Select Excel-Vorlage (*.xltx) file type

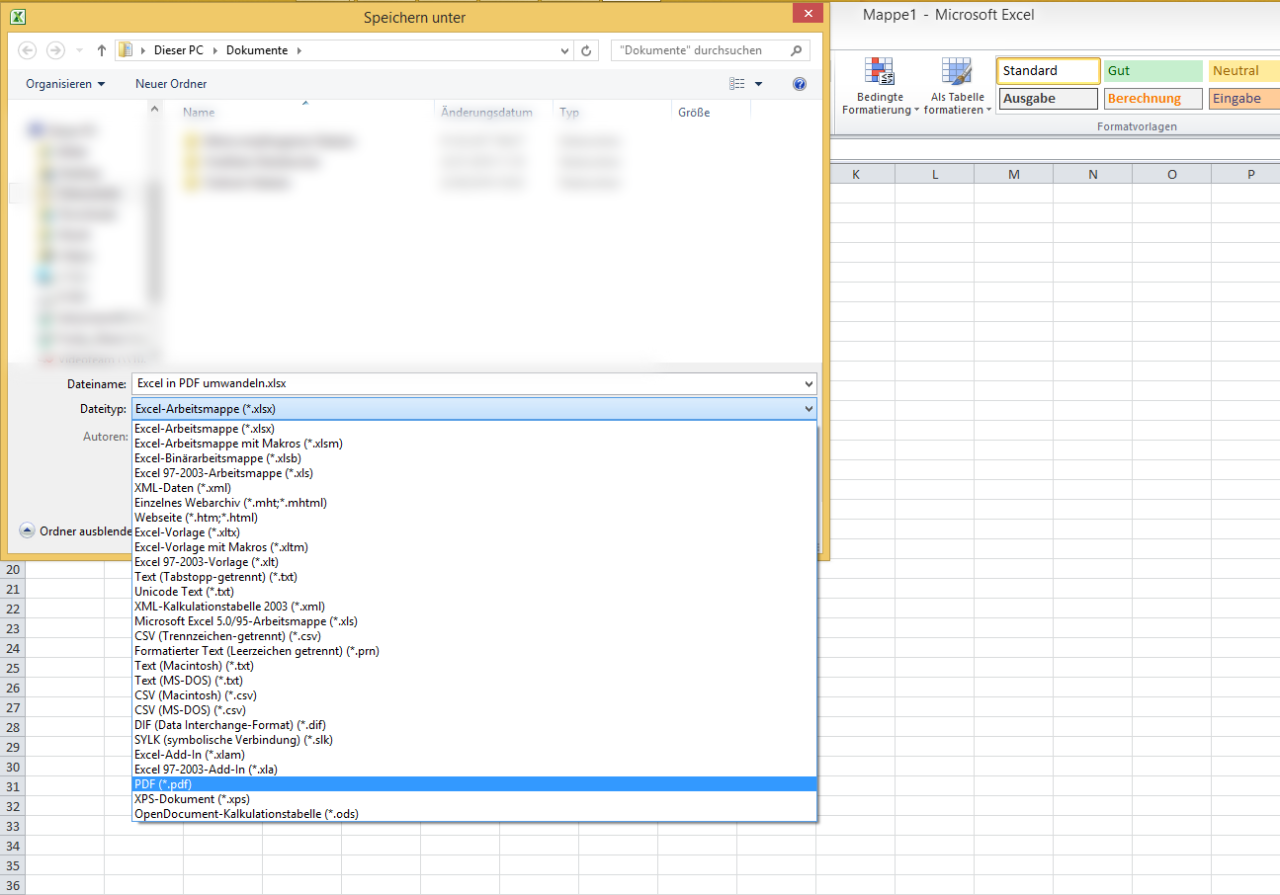pyautogui.click(x=475, y=532)
